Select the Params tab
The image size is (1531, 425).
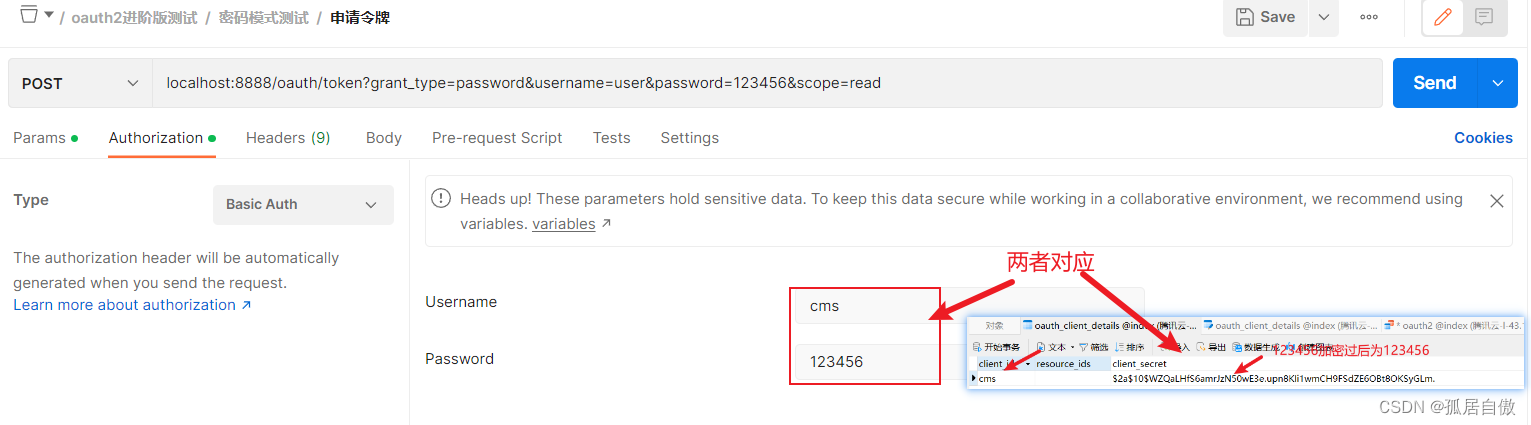(40, 138)
